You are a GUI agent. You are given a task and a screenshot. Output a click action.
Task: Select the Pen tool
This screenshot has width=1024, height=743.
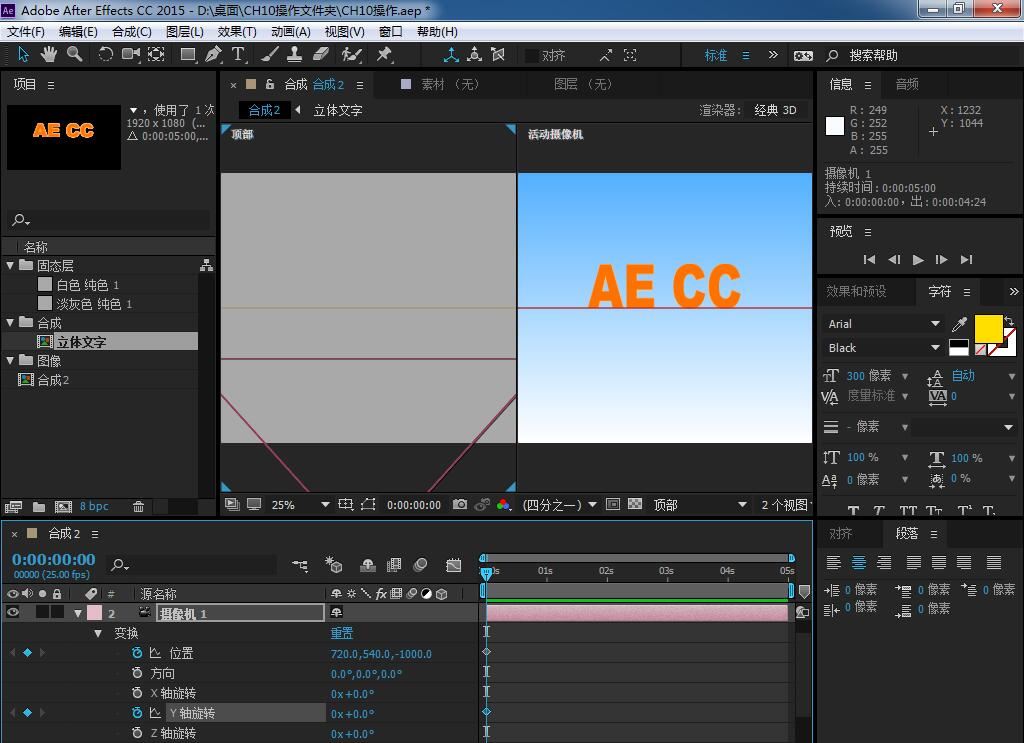[x=213, y=55]
